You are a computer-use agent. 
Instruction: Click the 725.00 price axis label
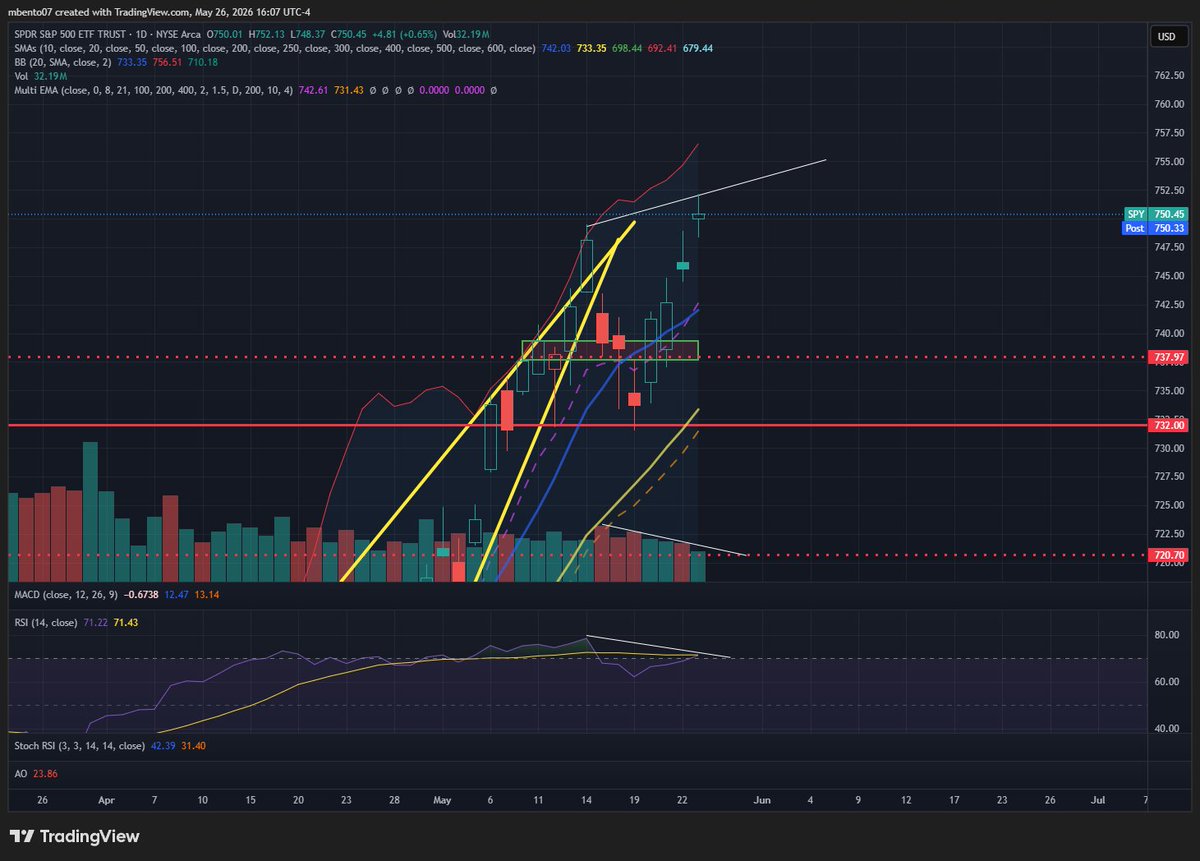pos(1169,506)
